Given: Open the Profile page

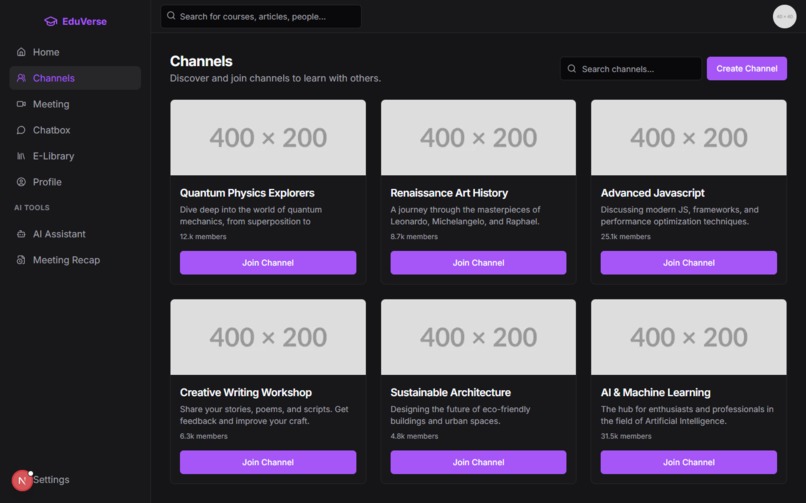Looking at the screenshot, I should [75, 182].
